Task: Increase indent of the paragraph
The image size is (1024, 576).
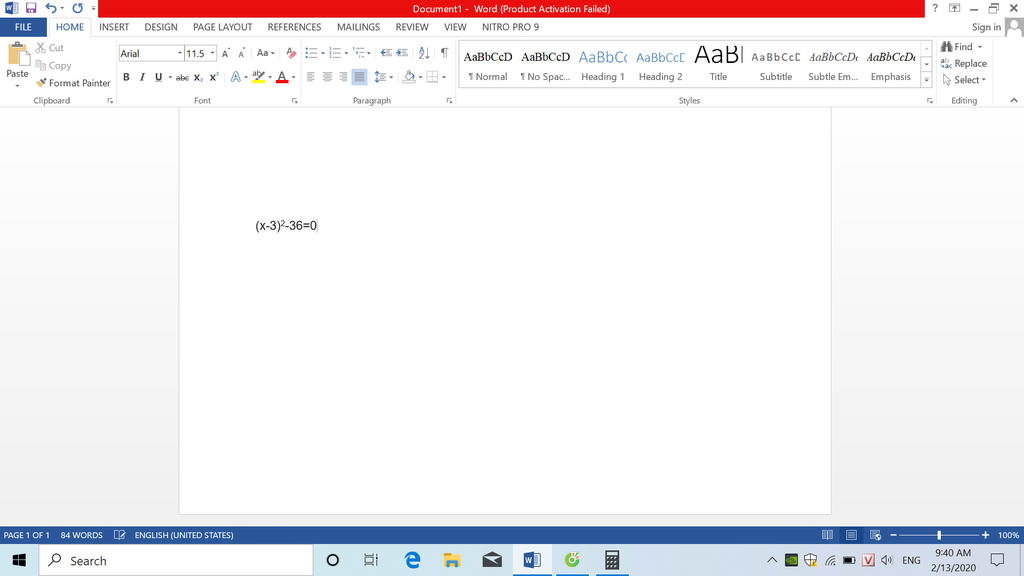Action: [x=402, y=53]
